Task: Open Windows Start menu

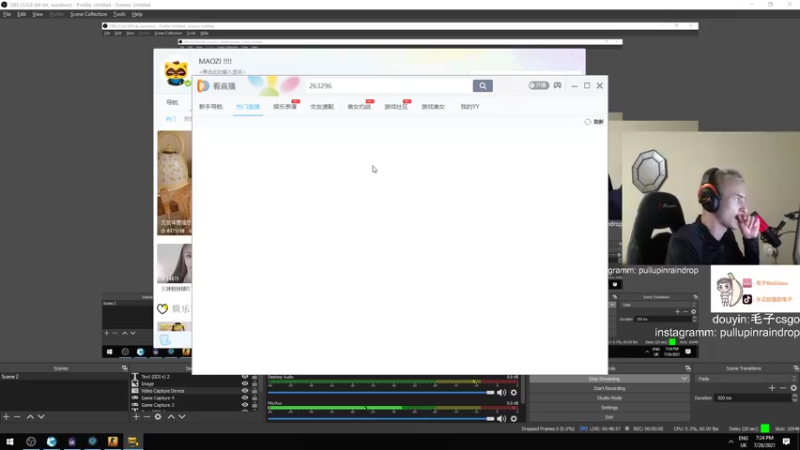Action: click(10, 441)
